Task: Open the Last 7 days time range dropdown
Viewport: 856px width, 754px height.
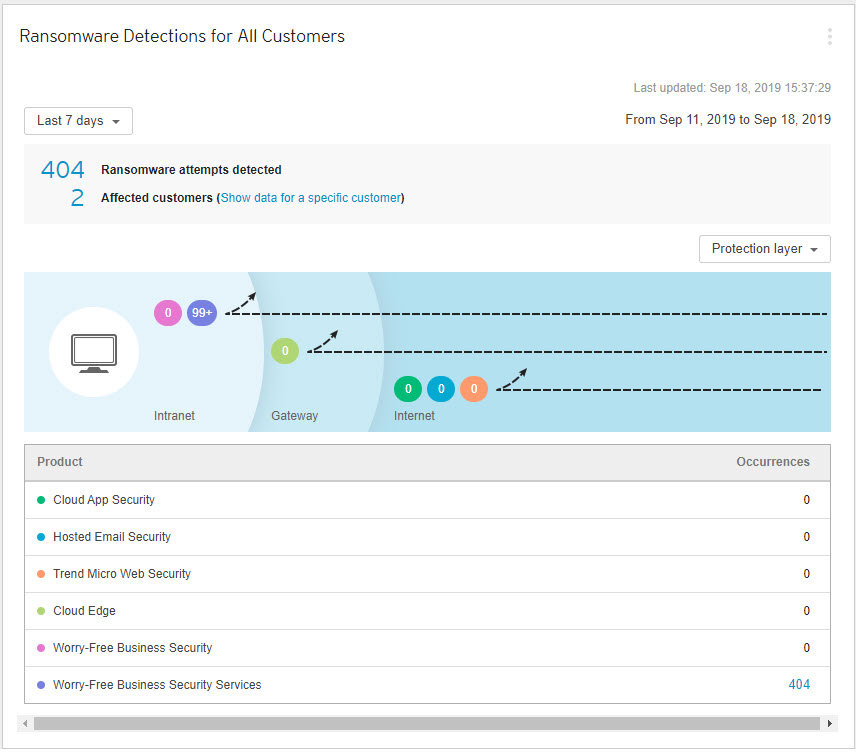Action: pyautogui.click(x=78, y=121)
